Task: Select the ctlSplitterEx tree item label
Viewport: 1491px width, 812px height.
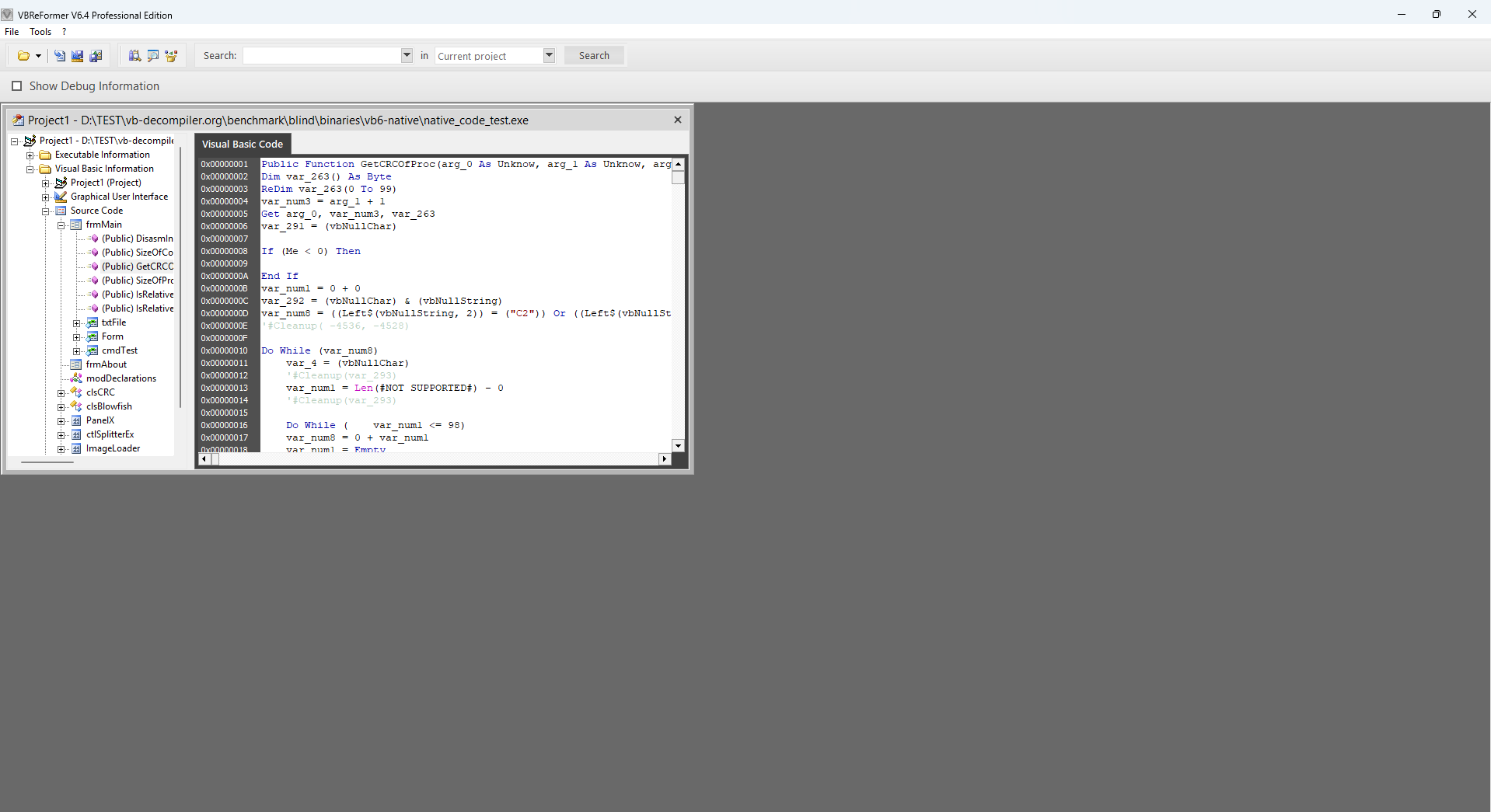Action: [x=110, y=434]
